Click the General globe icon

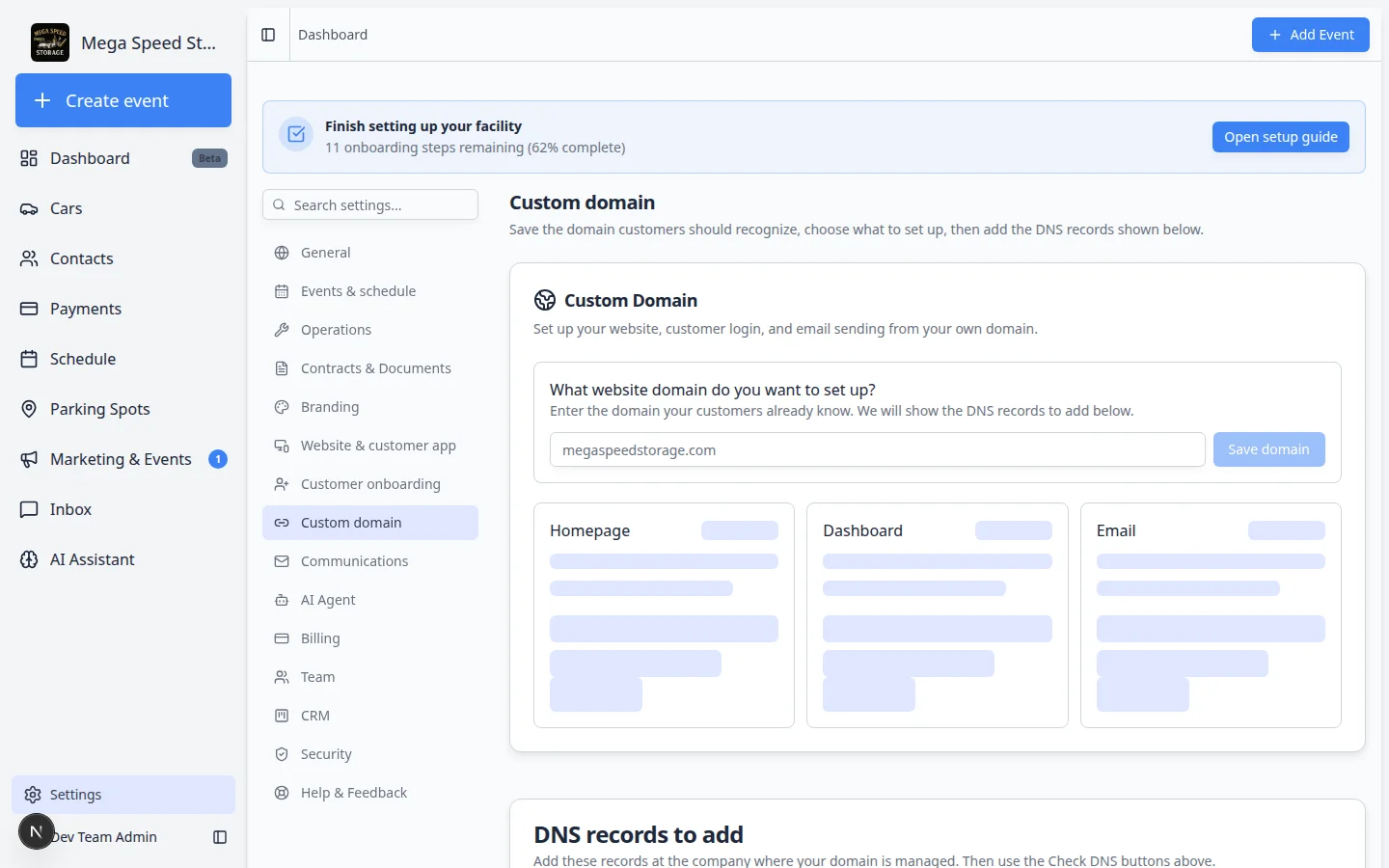coord(282,253)
